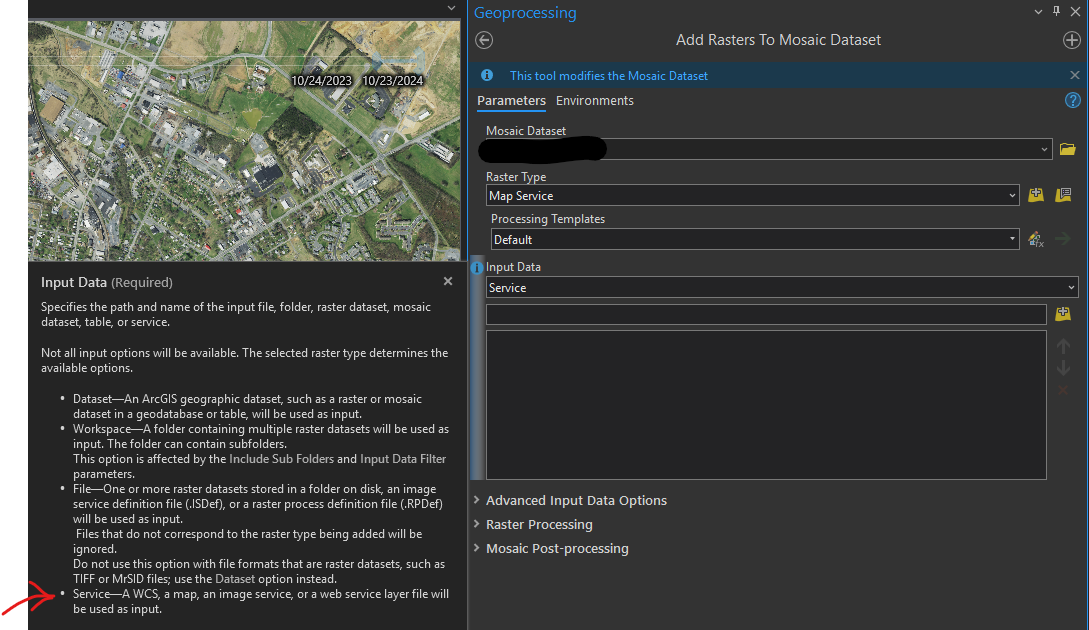The height and width of the screenshot is (630, 1089).
Task: Click the edit Processing Templates functions icon
Action: click(x=1035, y=239)
